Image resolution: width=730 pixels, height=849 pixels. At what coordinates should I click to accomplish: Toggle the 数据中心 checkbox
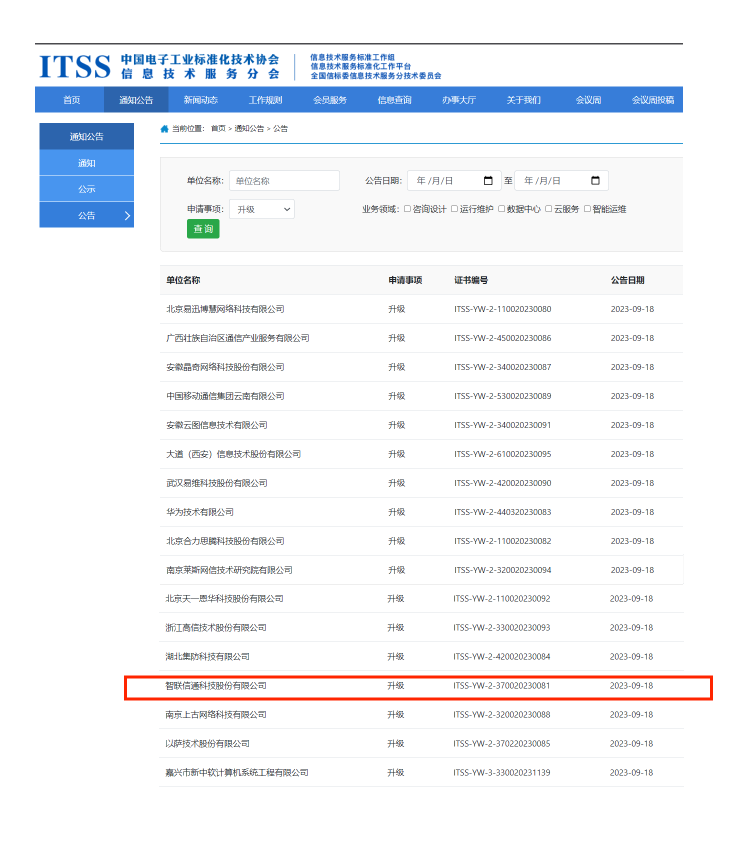(x=501, y=209)
